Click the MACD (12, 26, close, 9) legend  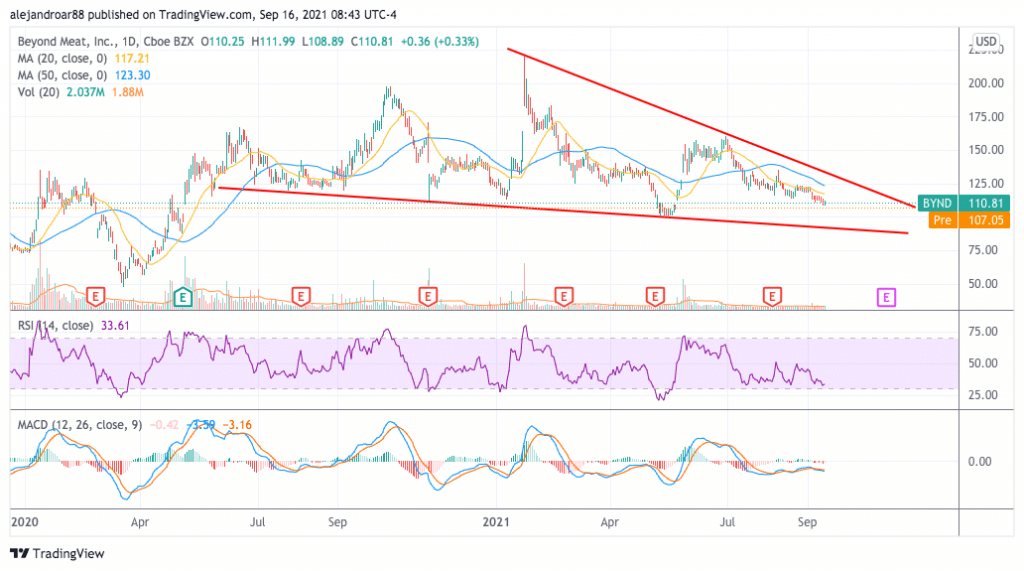click(x=80, y=425)
